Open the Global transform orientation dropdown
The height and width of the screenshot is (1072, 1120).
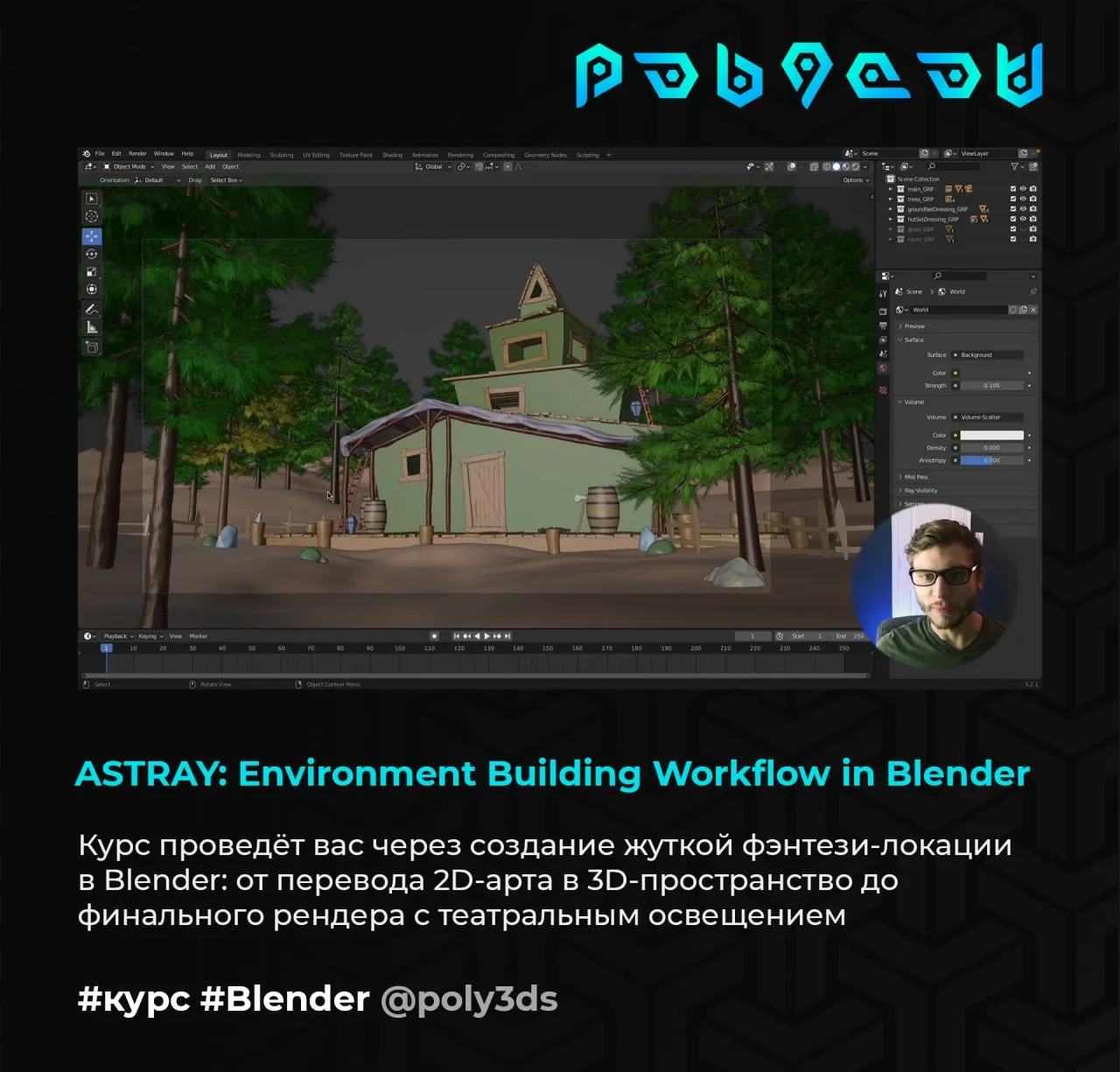[x=433, y=166]
